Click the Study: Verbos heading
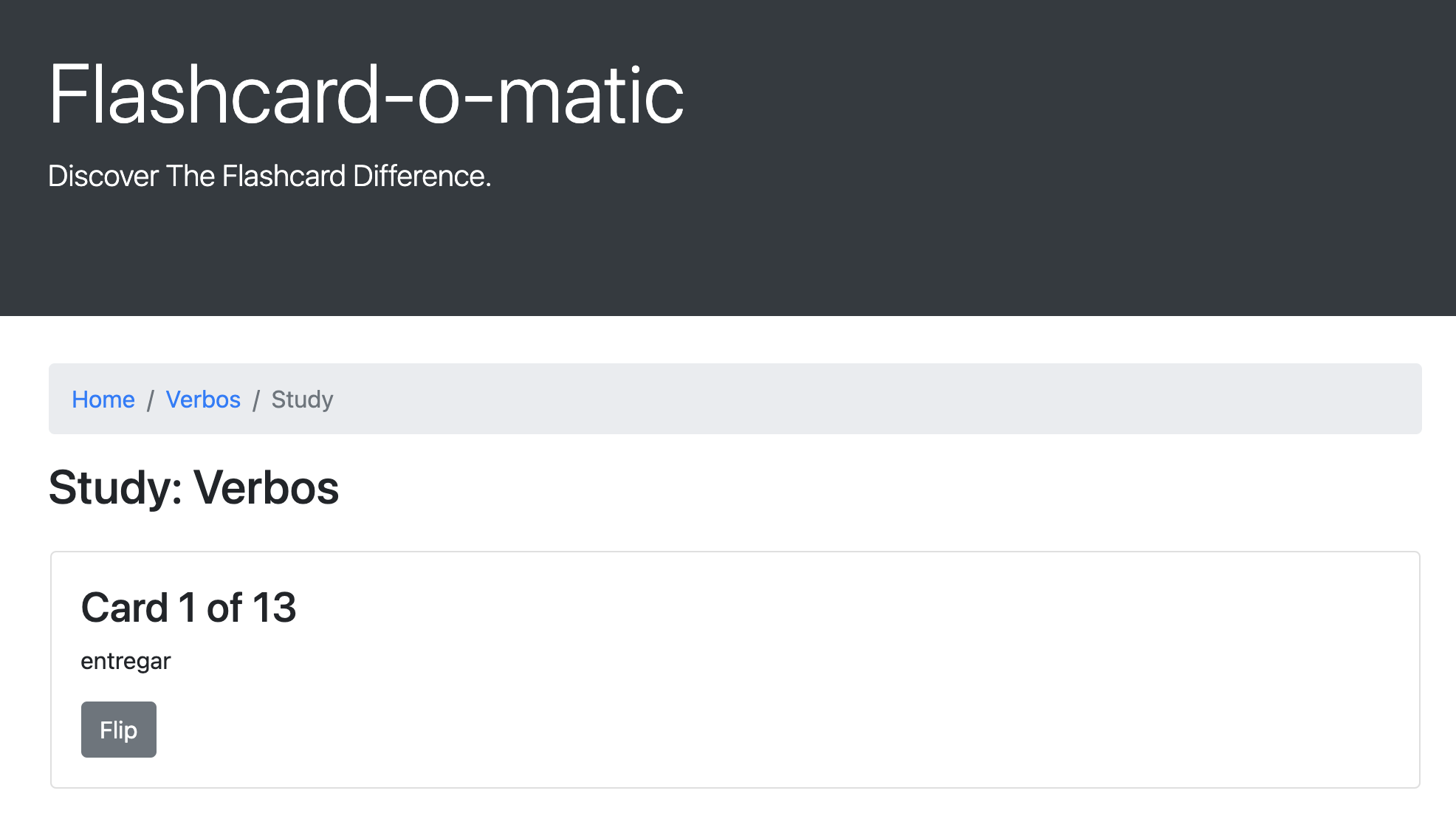The height and width of the screenshot is (830, 1456). tap(193, 487)
